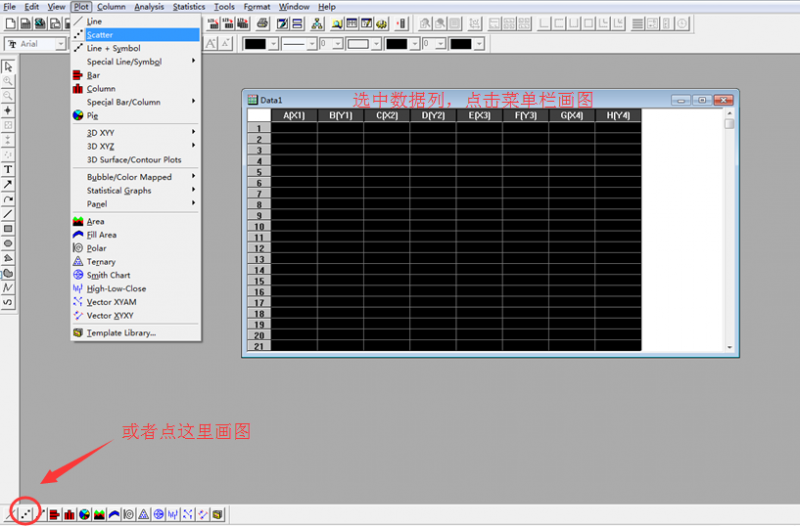This screenshot has width=800, height=526.
Task: Open the first black color dropdown arrow
Action: pyautogui.click(x=273, y=44)
